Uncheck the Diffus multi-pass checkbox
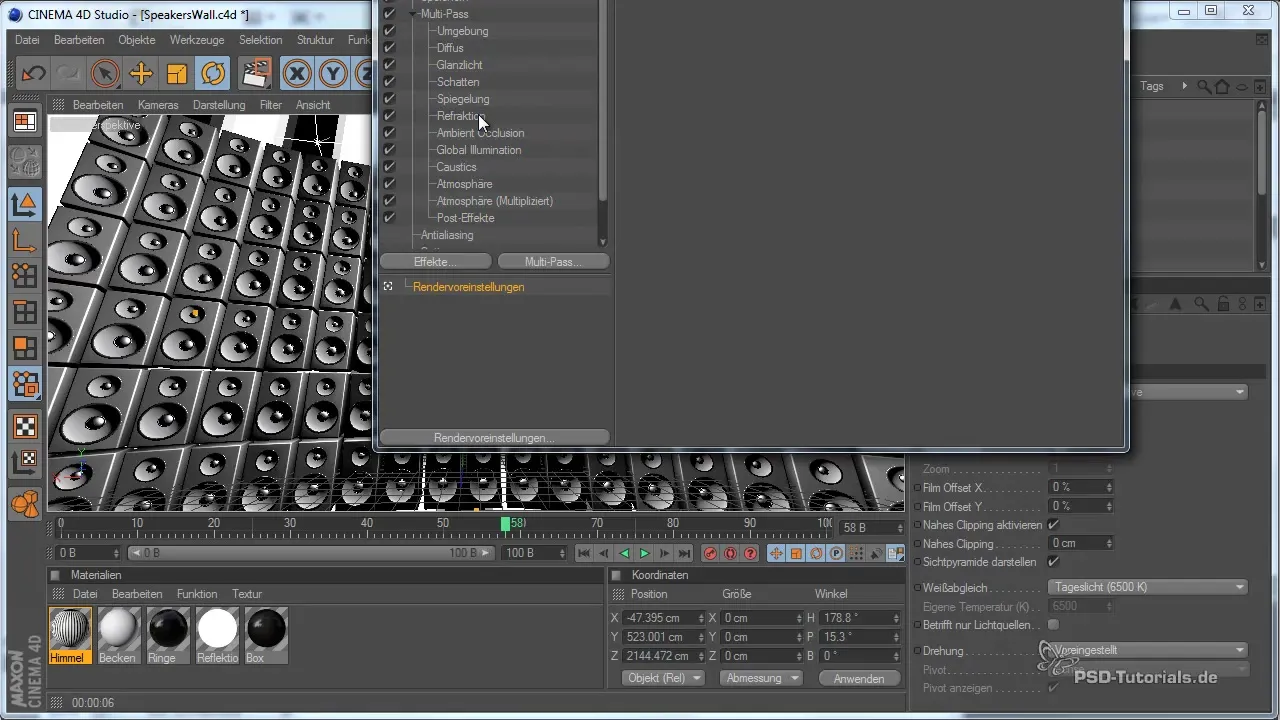This screenshot has height=720, width=1280. pos(390,48)
